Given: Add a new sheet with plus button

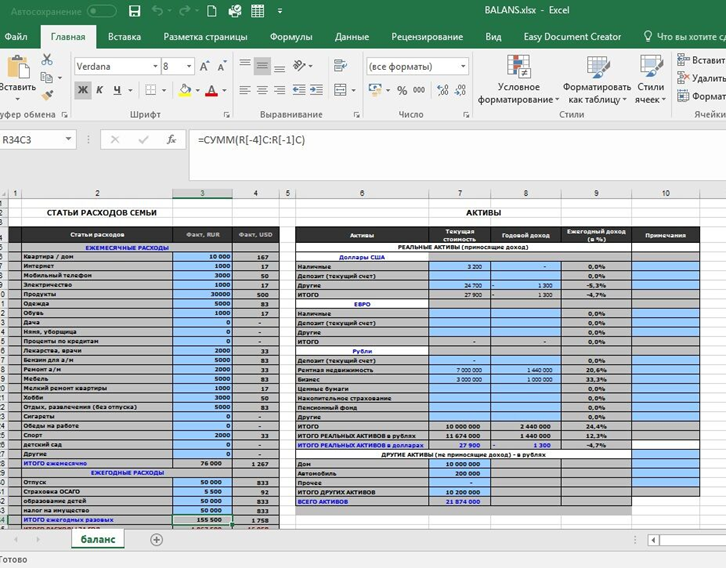Looking at the screenshot, I should coord(156,540).
